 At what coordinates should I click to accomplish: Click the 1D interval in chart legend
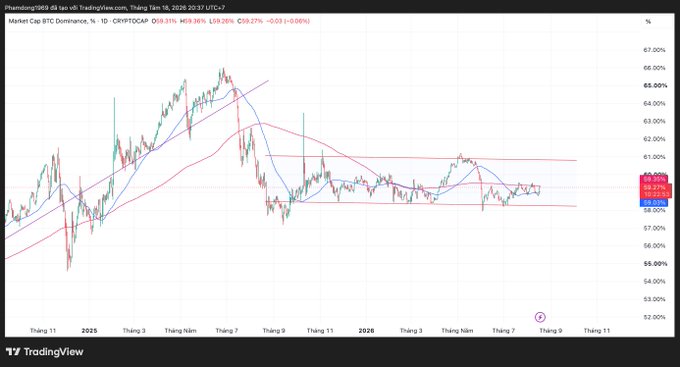(x=104, y=21)
